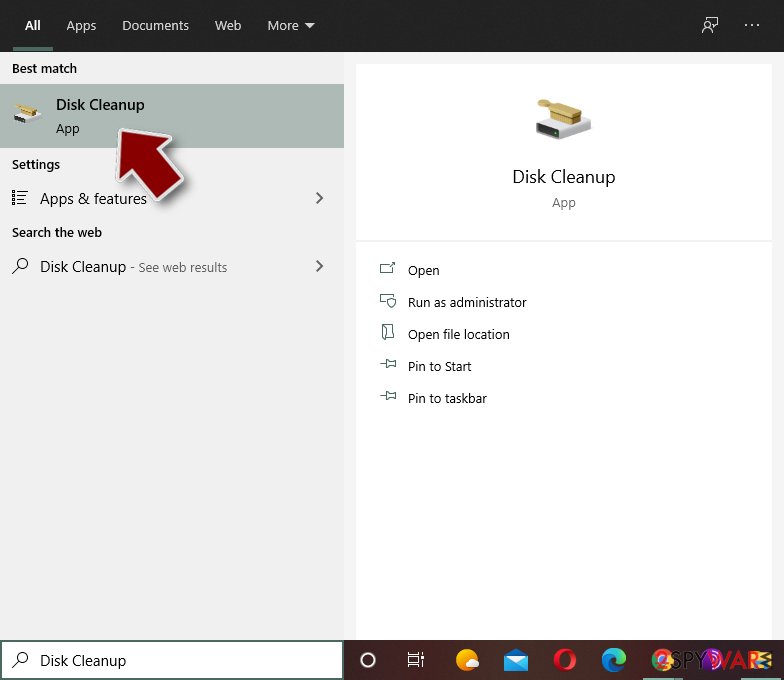Open the feedback person icon

click(x=710, y=25)
